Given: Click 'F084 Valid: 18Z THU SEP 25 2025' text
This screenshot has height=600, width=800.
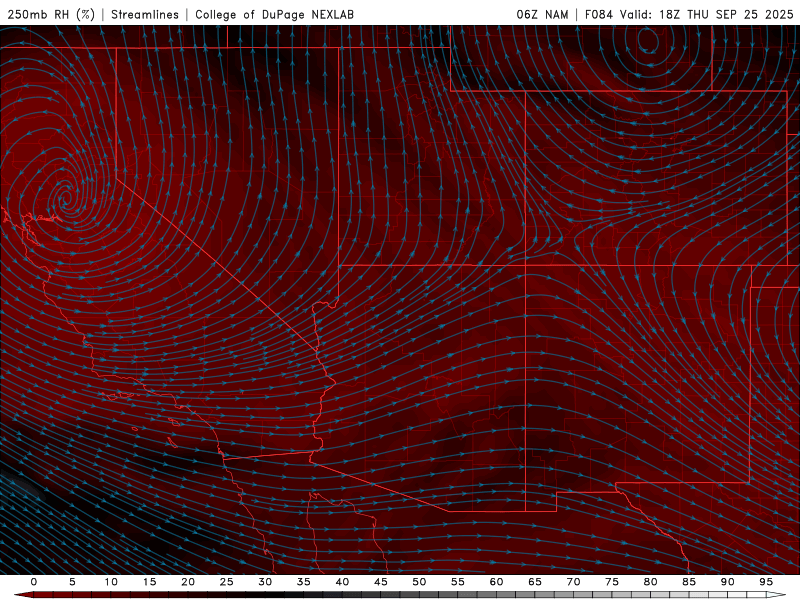Looking at the screenshot, I should tap(689, 14).
